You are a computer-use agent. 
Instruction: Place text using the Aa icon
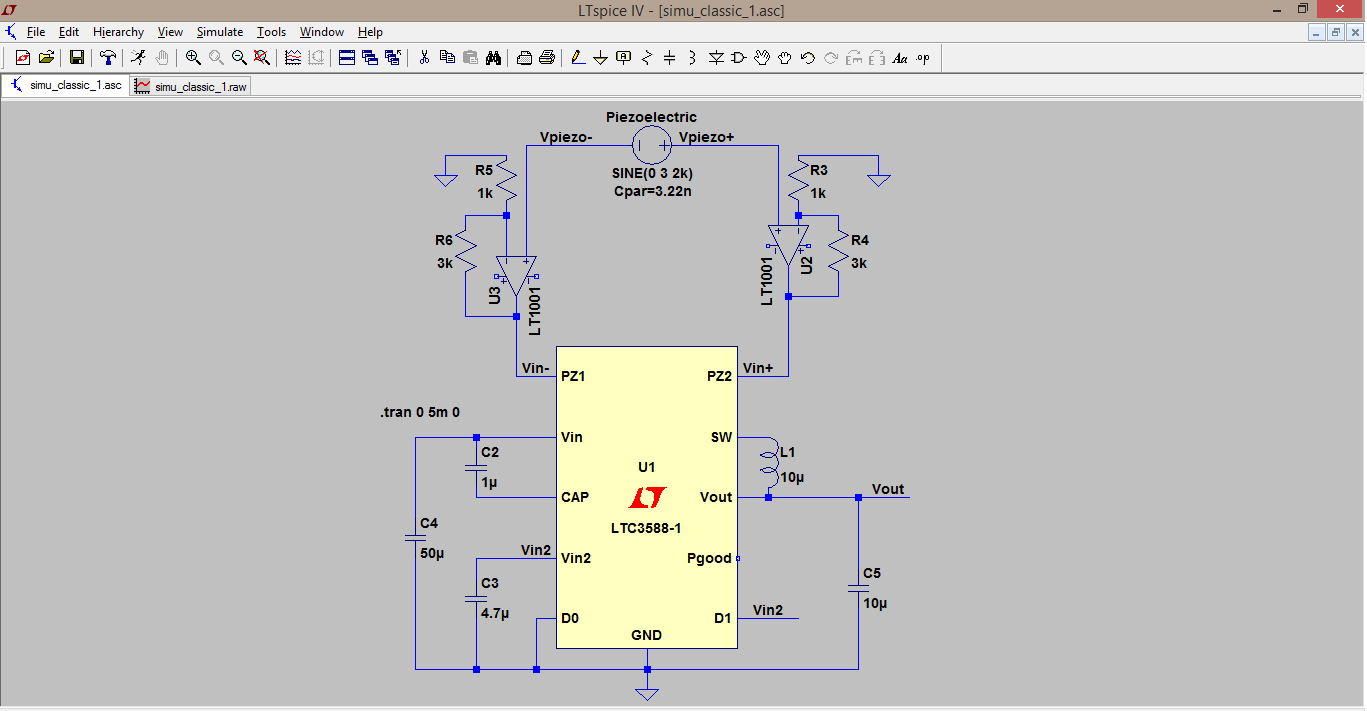[899, 57]
